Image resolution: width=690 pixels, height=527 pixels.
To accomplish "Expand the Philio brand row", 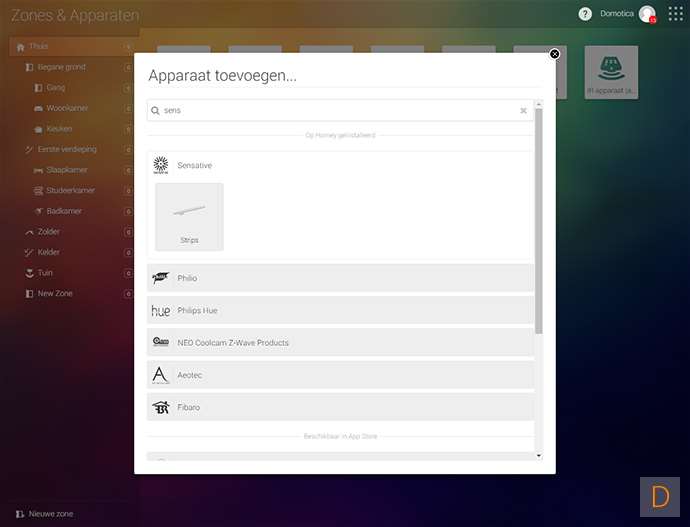I will point(340,278).
